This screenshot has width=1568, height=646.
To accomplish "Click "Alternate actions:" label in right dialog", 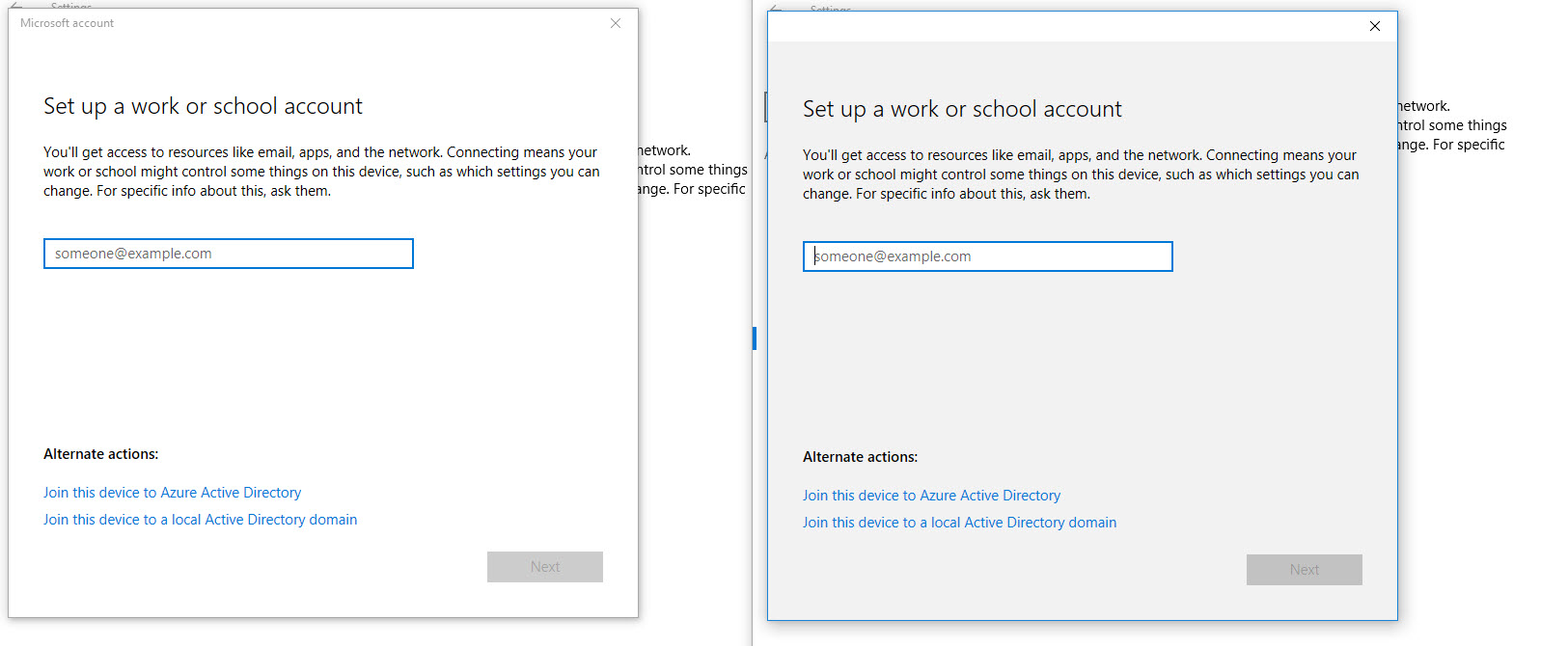I will point(860,457).
